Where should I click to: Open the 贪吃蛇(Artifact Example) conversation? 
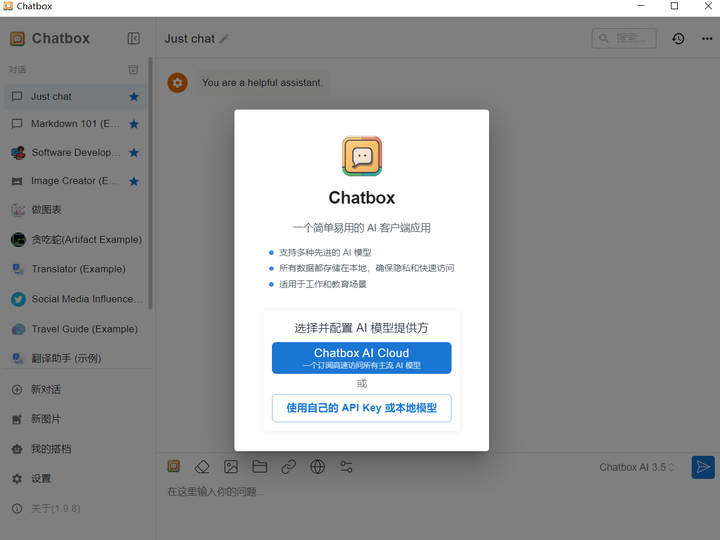76,240
